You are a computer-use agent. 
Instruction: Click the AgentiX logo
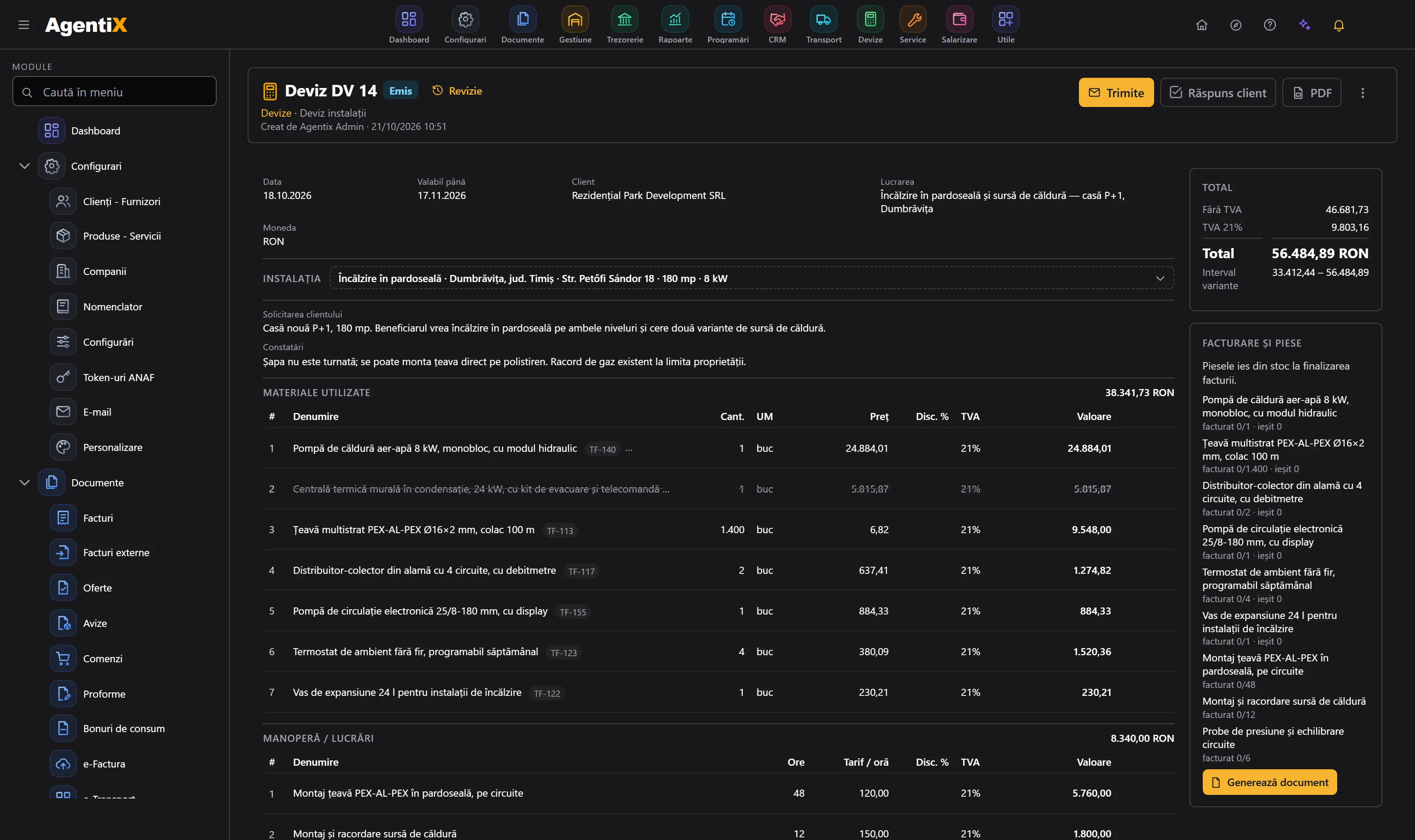(x=86, y=25)
